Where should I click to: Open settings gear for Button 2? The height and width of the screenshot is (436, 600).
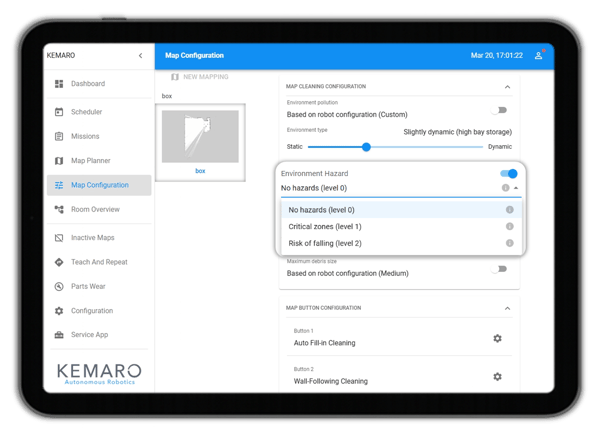(x=497, y=377)
